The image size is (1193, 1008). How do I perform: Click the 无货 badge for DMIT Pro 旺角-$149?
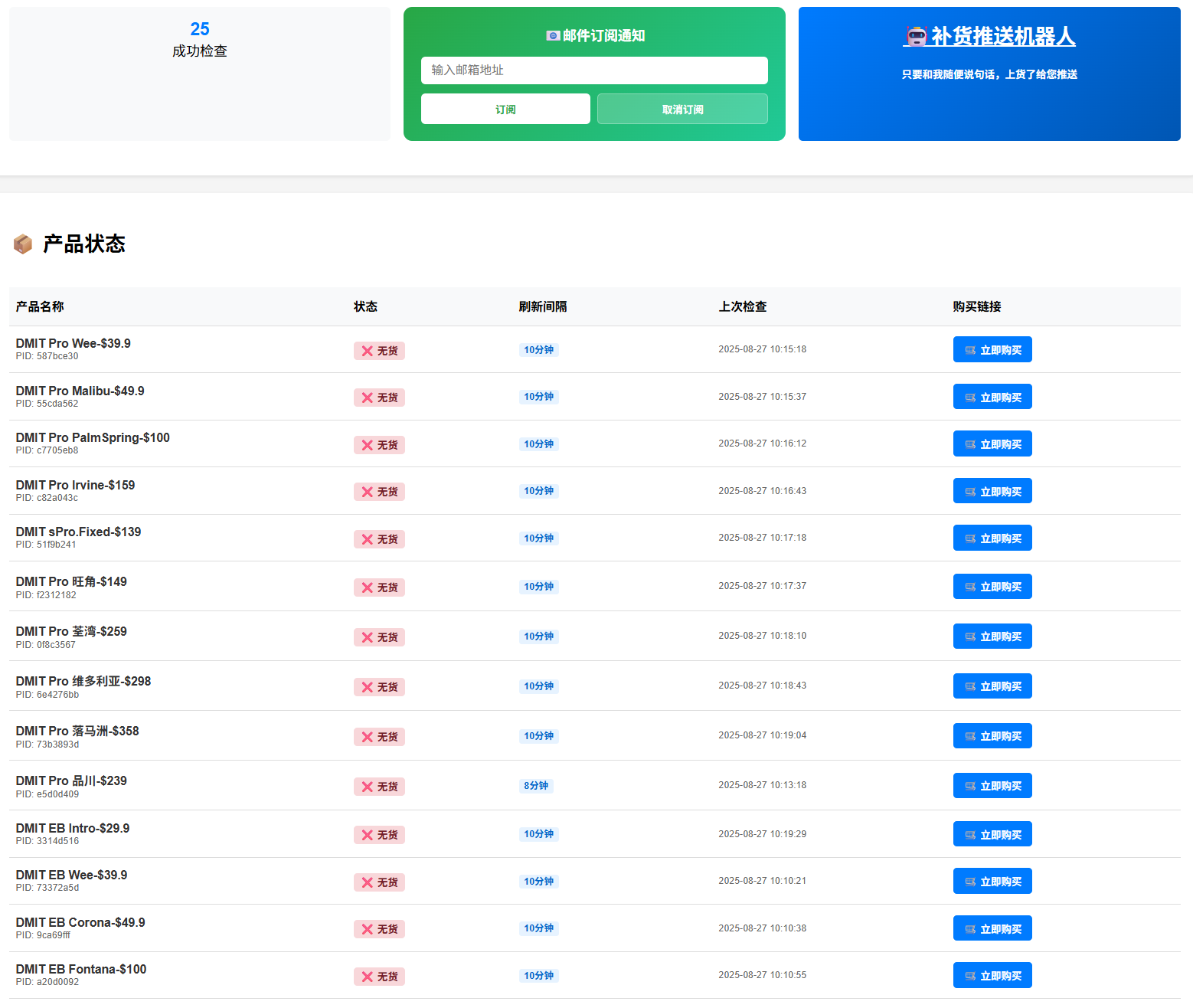[x=379, y=587]
